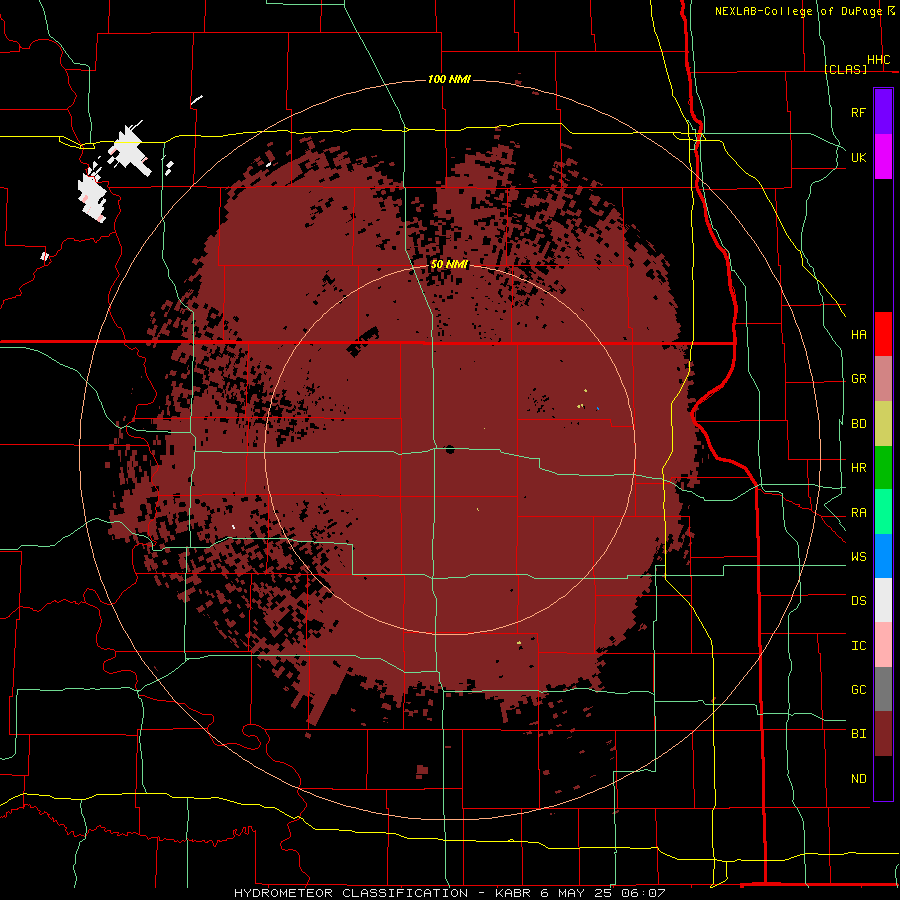The image size is (900, 900).
Task: Click the ND black legend swatch
Action: 883,778
